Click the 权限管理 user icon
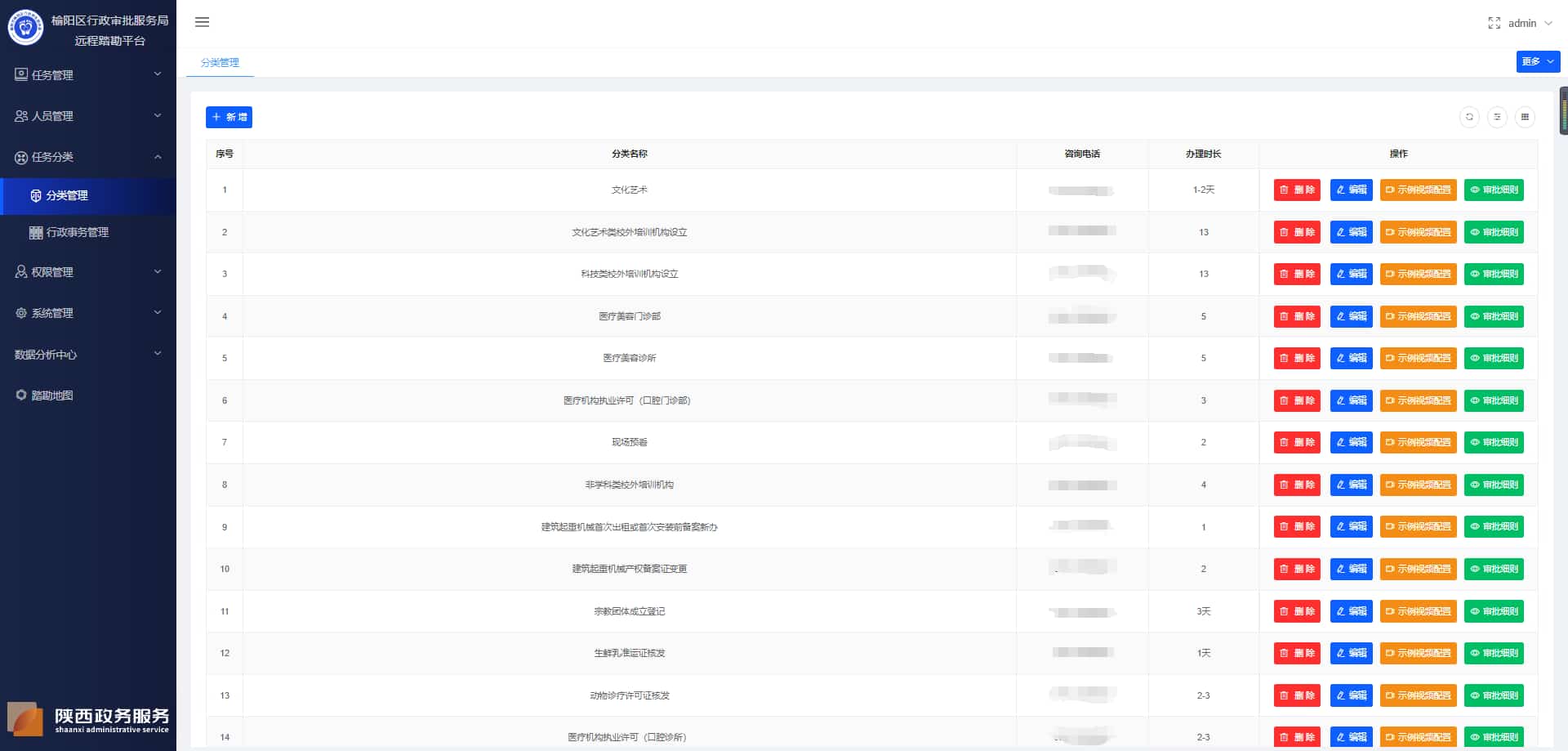 coord(21,271)
